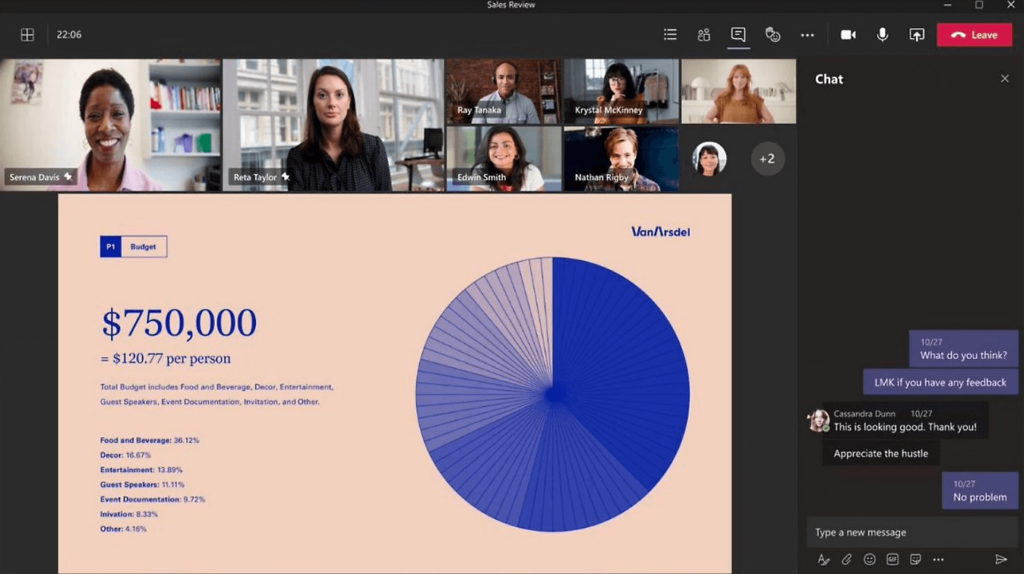This screenshot has height=574, width=1024.
Task: Click 'Entertainment: 13.89%' line
Action: [x=141, y=470]
